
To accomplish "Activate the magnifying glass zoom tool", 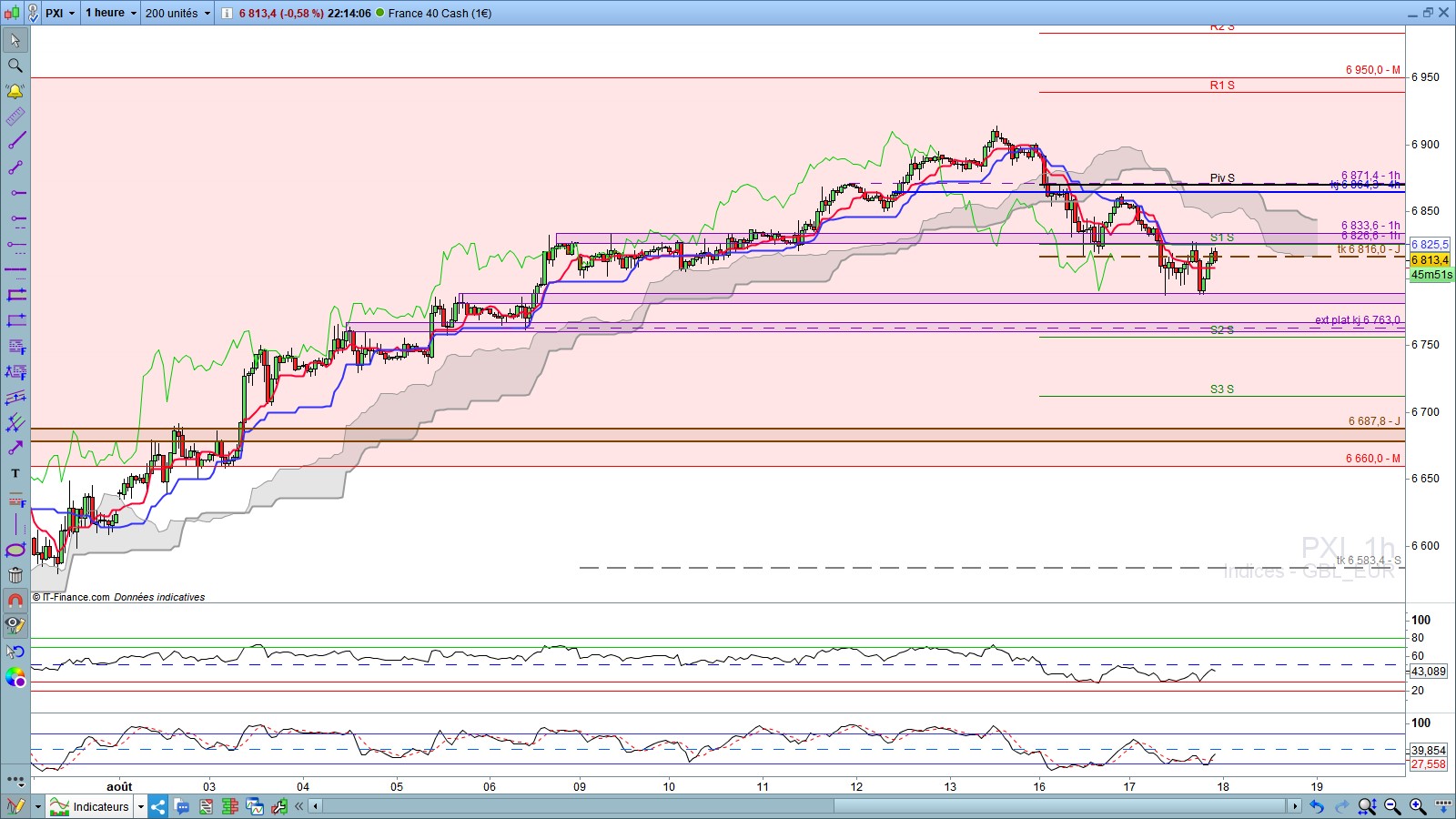I will tap(15, 66).
